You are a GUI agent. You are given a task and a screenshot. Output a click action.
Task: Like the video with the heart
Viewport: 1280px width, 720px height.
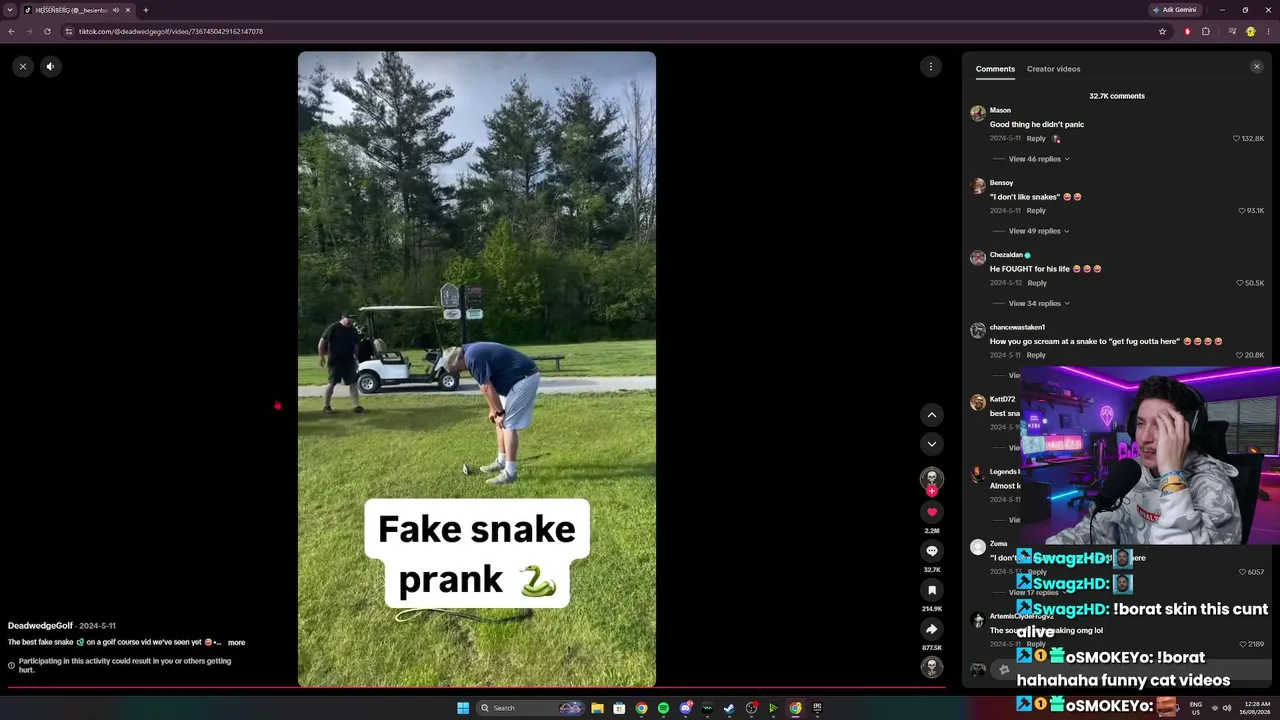(932, 512)
